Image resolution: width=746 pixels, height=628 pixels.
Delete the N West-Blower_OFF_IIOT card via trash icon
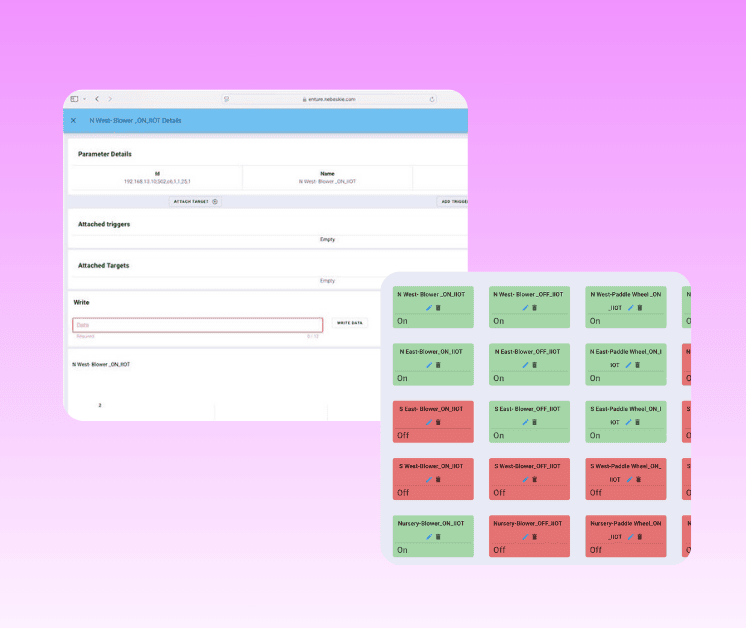click(x=534, y=308)
